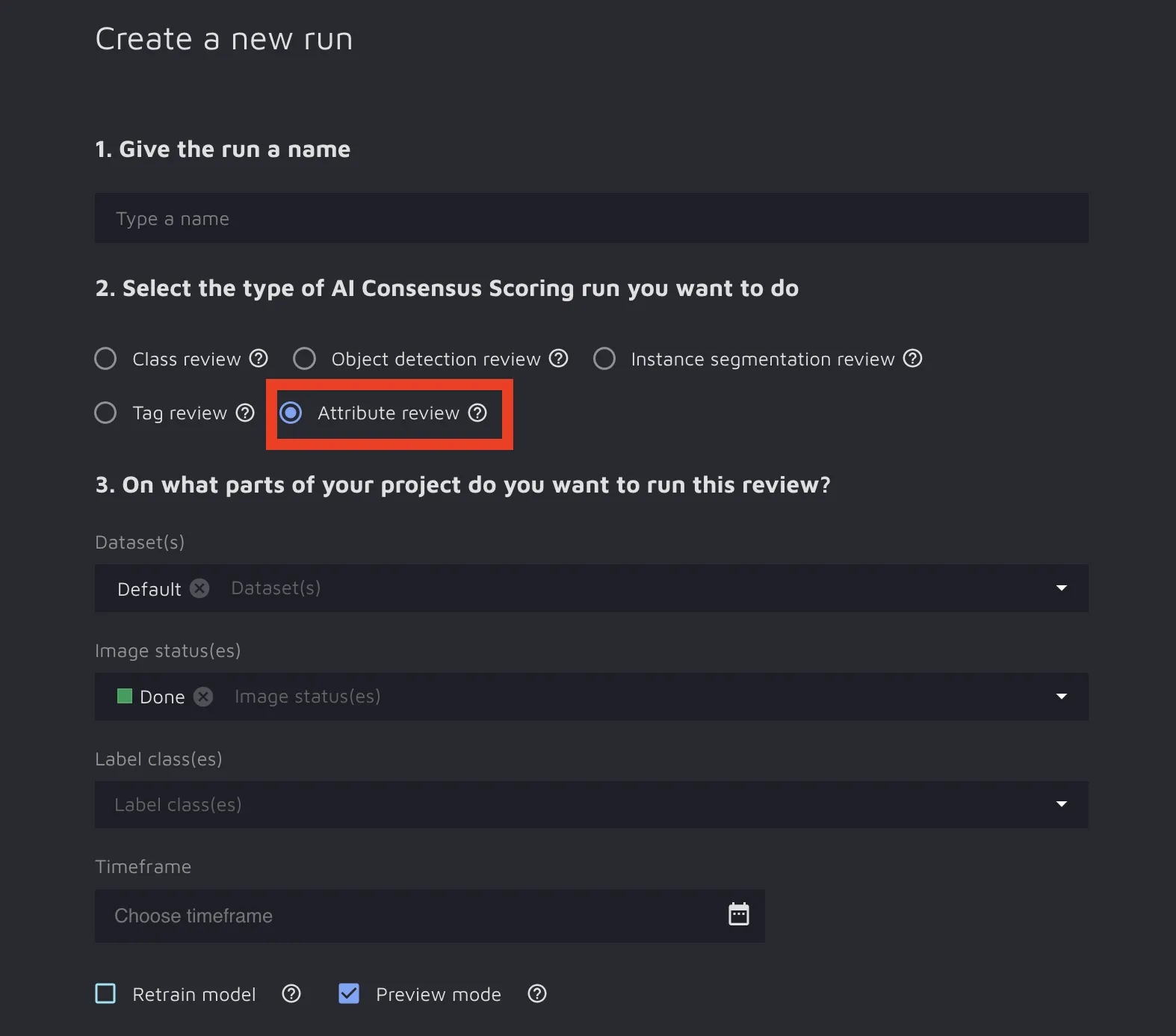
Task: Open help for Instance segmentation review
Action: pos(912,359)
